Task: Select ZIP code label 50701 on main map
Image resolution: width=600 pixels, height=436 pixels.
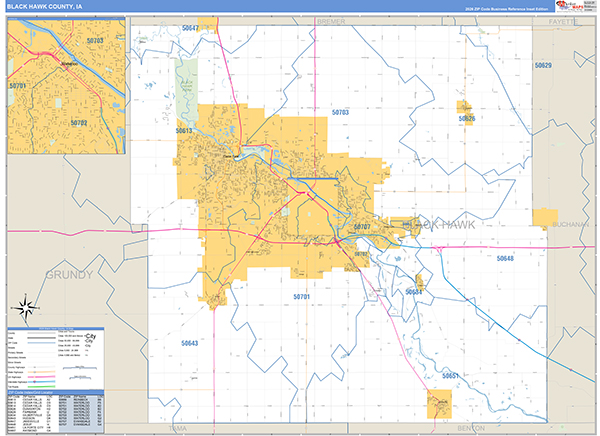Action: [302, 298]
